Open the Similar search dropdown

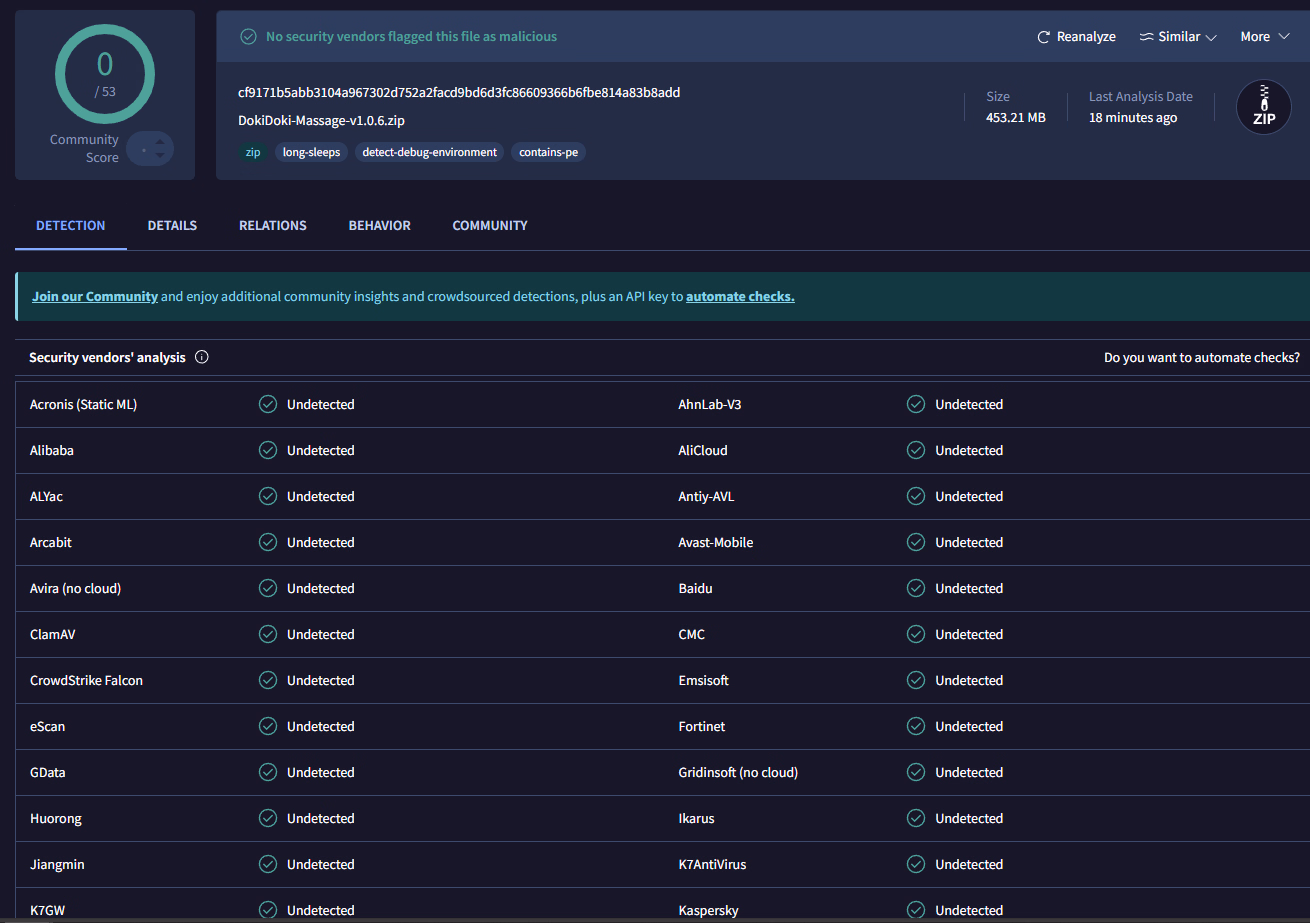1178,37
